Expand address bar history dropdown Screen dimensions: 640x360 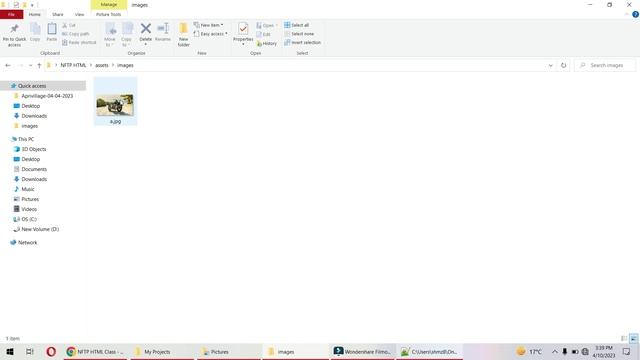[x=550, y=65]
